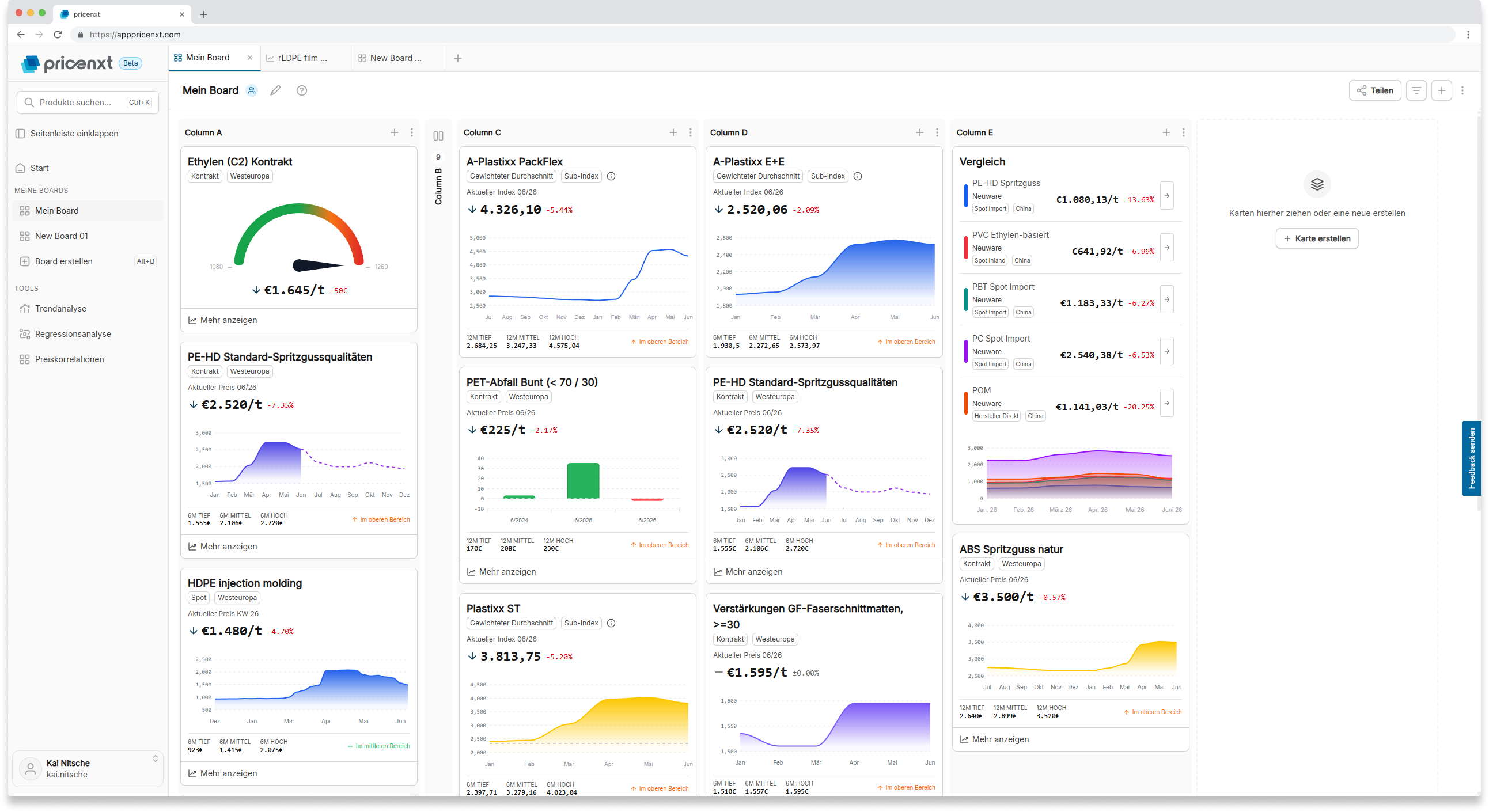
Task: Click the Teilen share button
Action: 1375,90
